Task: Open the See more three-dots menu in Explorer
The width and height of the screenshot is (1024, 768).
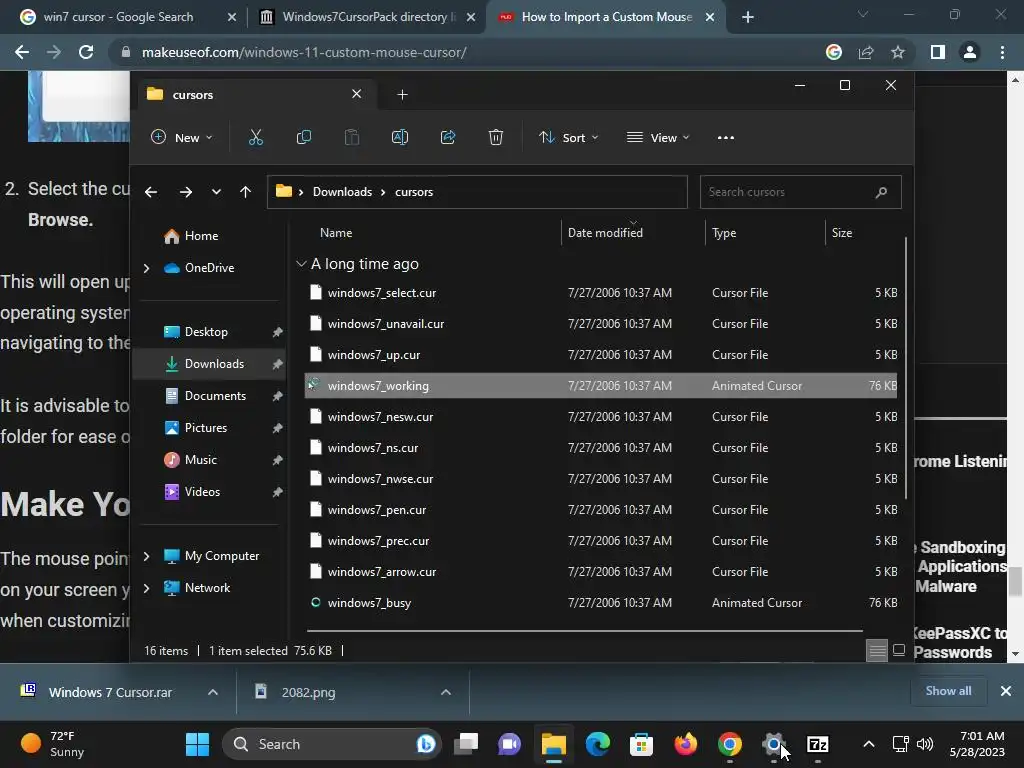Action: 726,137
